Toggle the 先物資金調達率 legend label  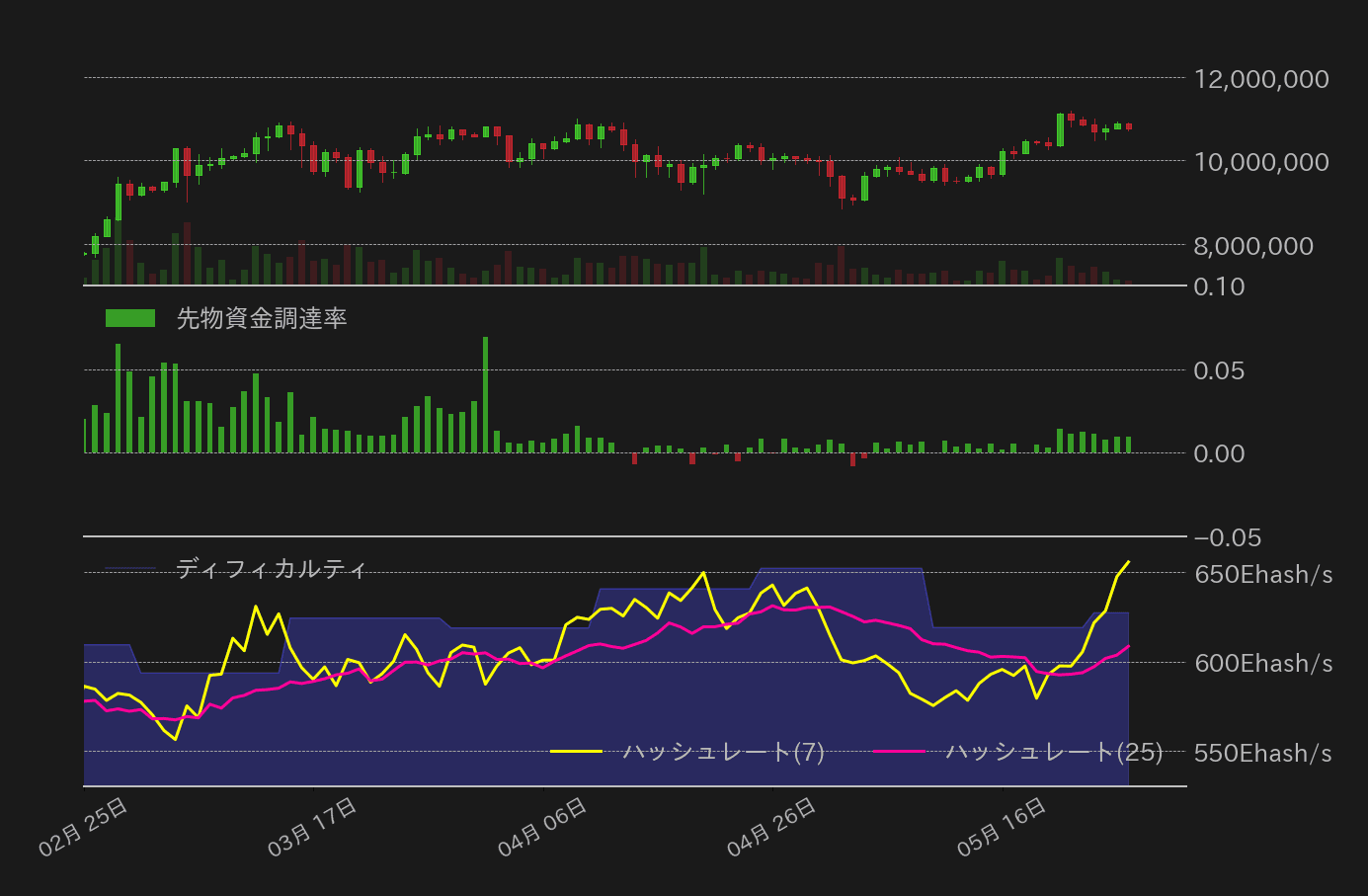pos(262,318)
